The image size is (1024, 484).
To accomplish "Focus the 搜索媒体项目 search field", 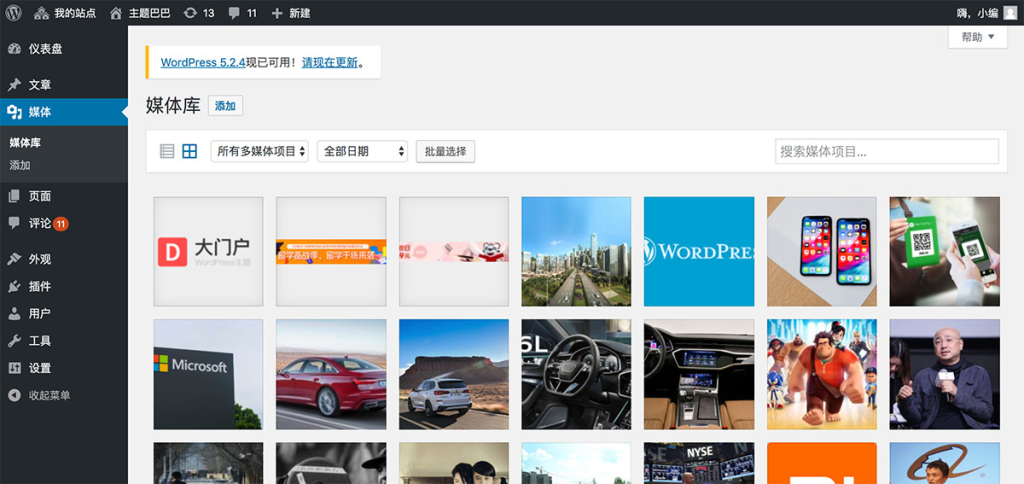I will click(x=887, y=152).
